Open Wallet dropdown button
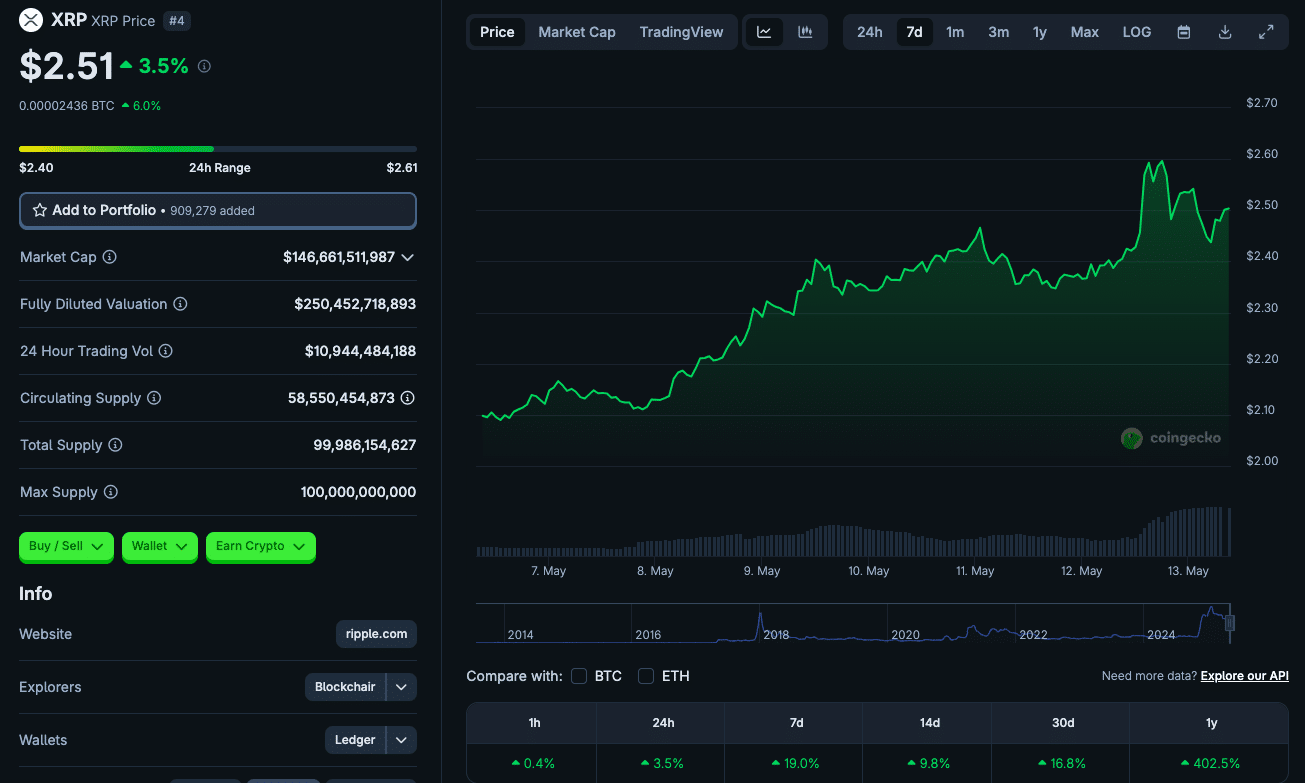 pyautogui.click(x=159, y=546)
